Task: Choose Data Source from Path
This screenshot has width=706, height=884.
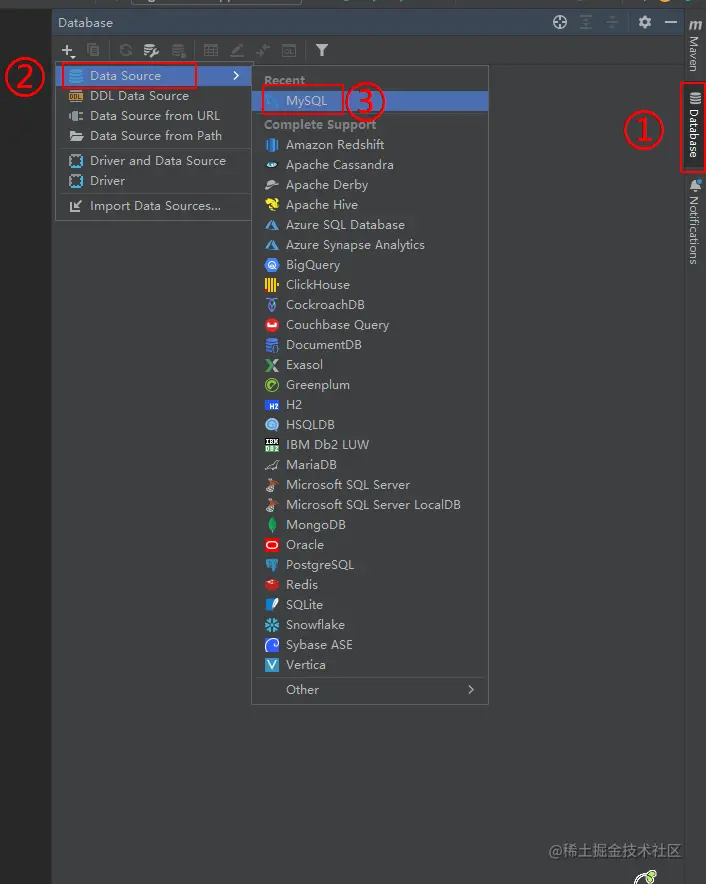Action: 153,136
